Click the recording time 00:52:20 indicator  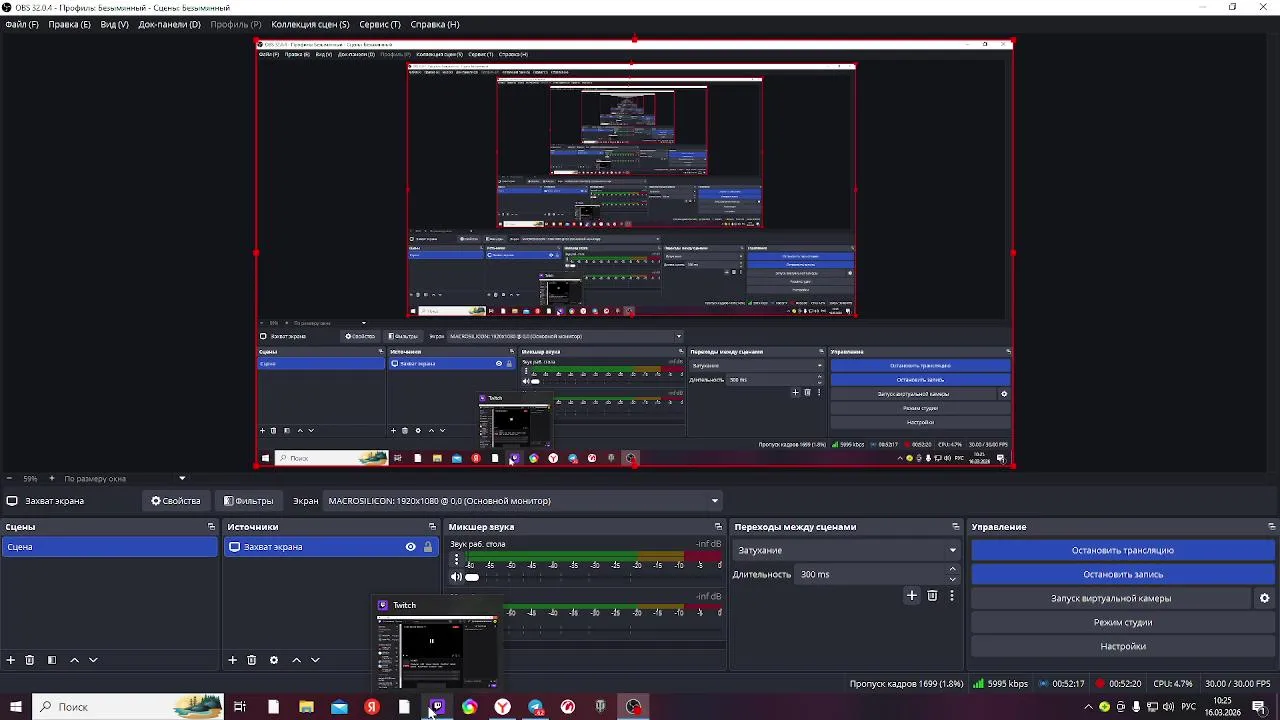click(x=1118, y=684)
